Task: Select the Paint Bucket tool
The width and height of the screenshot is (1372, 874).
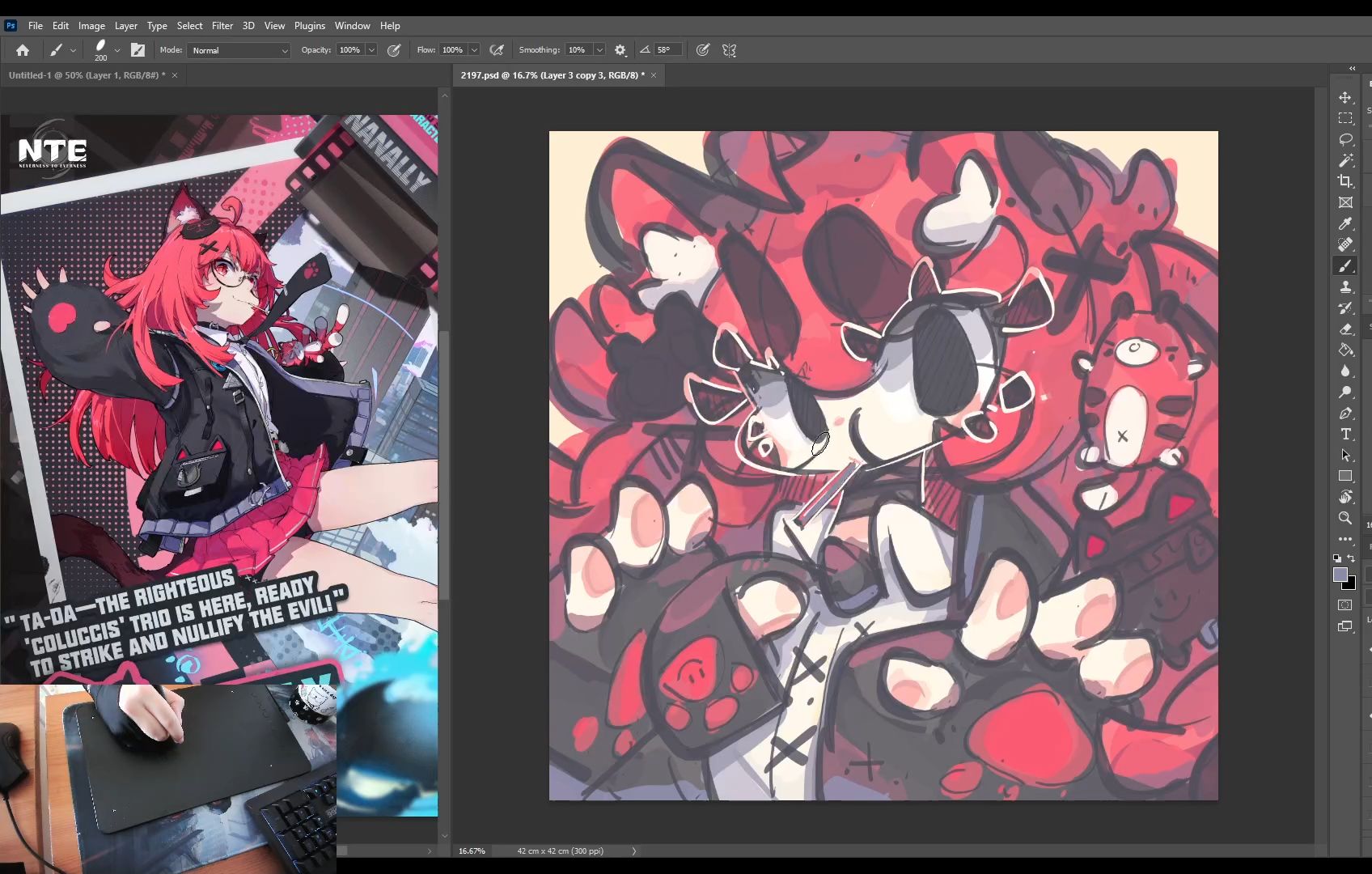Action: point(1345,350)
